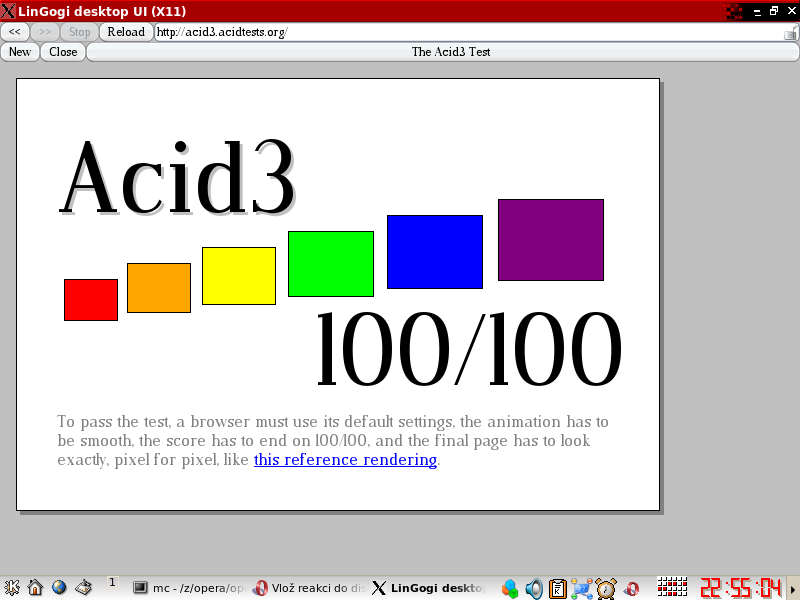Click the panel icon after the globe
This screenshot has height=600, width=800.
tap(84, 588)
